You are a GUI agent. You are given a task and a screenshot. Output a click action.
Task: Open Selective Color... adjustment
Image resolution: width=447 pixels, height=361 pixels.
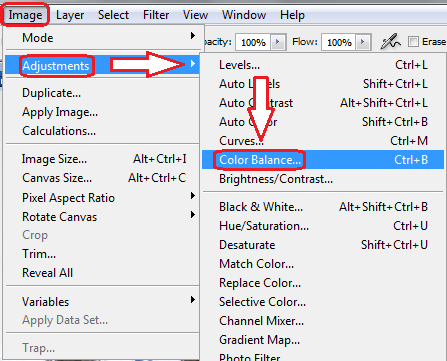coord(323,302)
